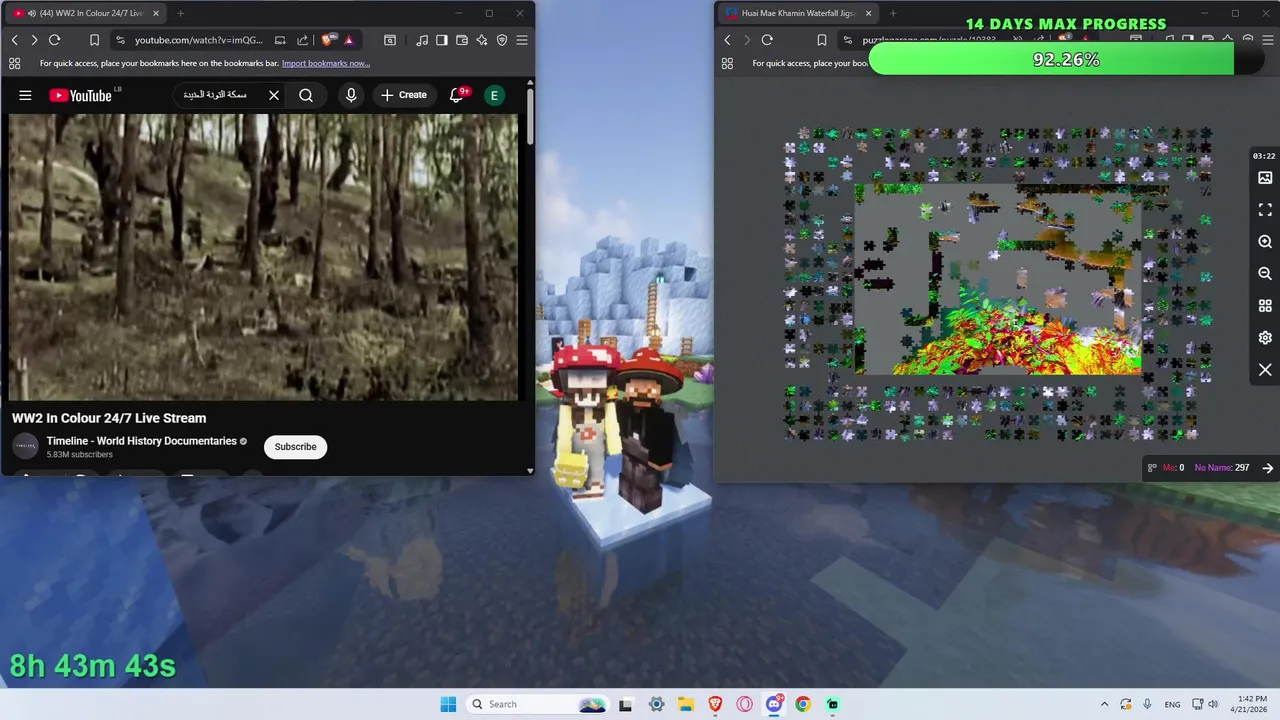Open the Timeline channel avatar
Viewport: 1280px width, 720px height.
tap(25, 447)
